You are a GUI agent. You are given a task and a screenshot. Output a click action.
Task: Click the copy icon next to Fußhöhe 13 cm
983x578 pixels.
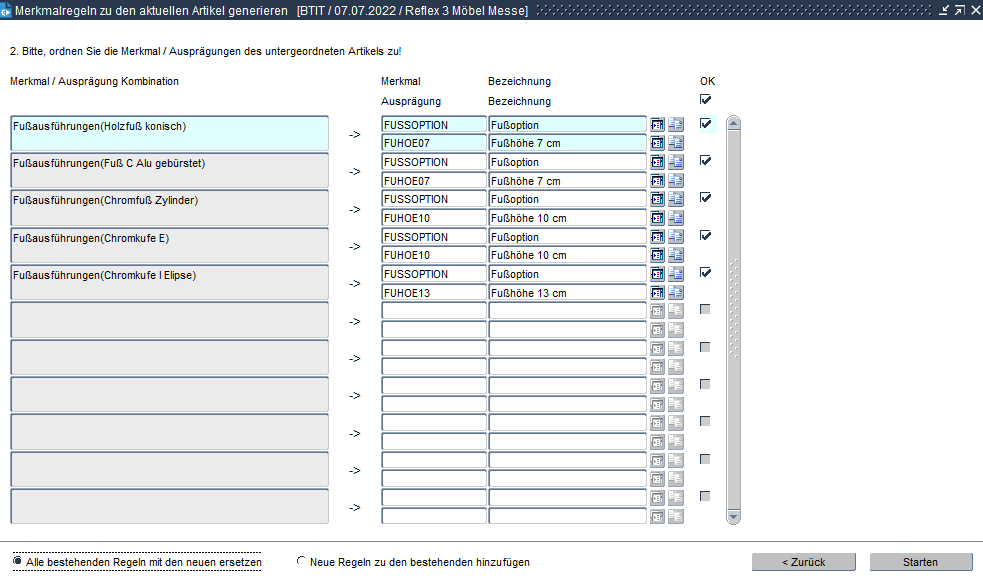point(676,293)
